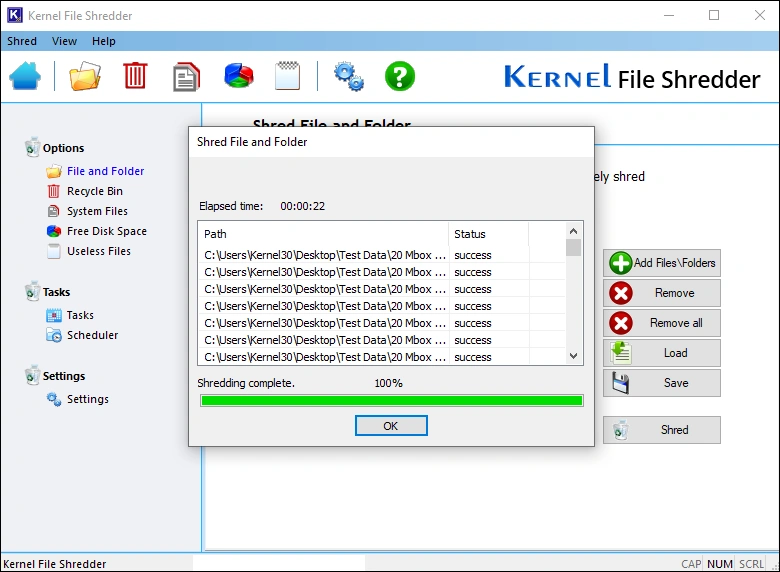Click the green shredding progress bar
Screen dimensions: 780x572
[x=391, y=401]
